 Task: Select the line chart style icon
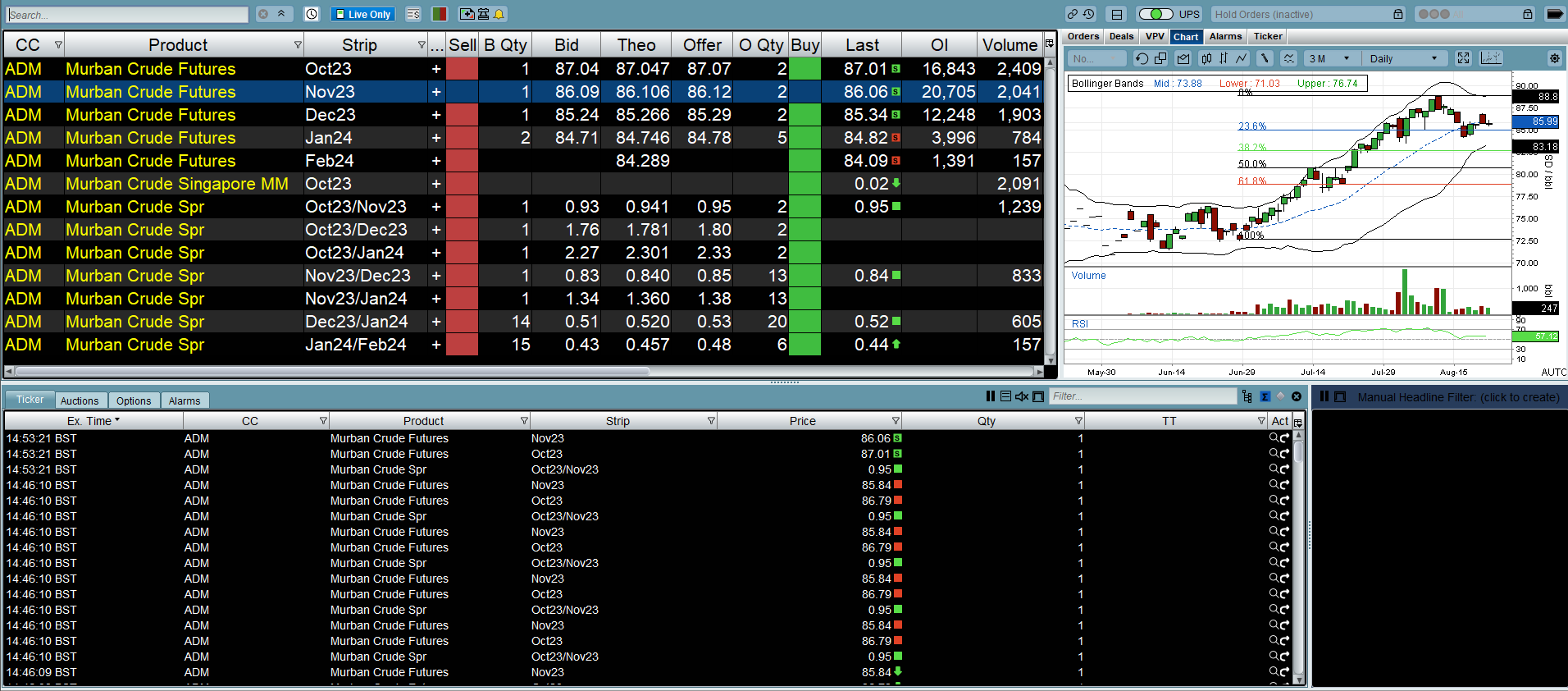(1242, 58)
